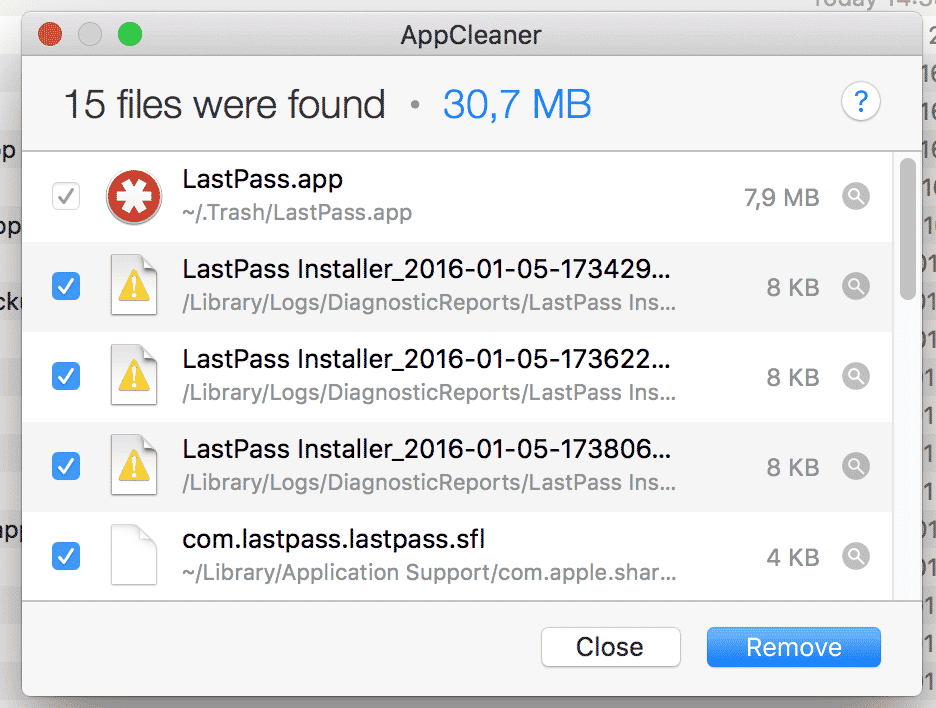The height and width of the screenshot is (708, 936).
Task: Uncheck LastPass Installer 173622 report
Action: tap(66, 376)
